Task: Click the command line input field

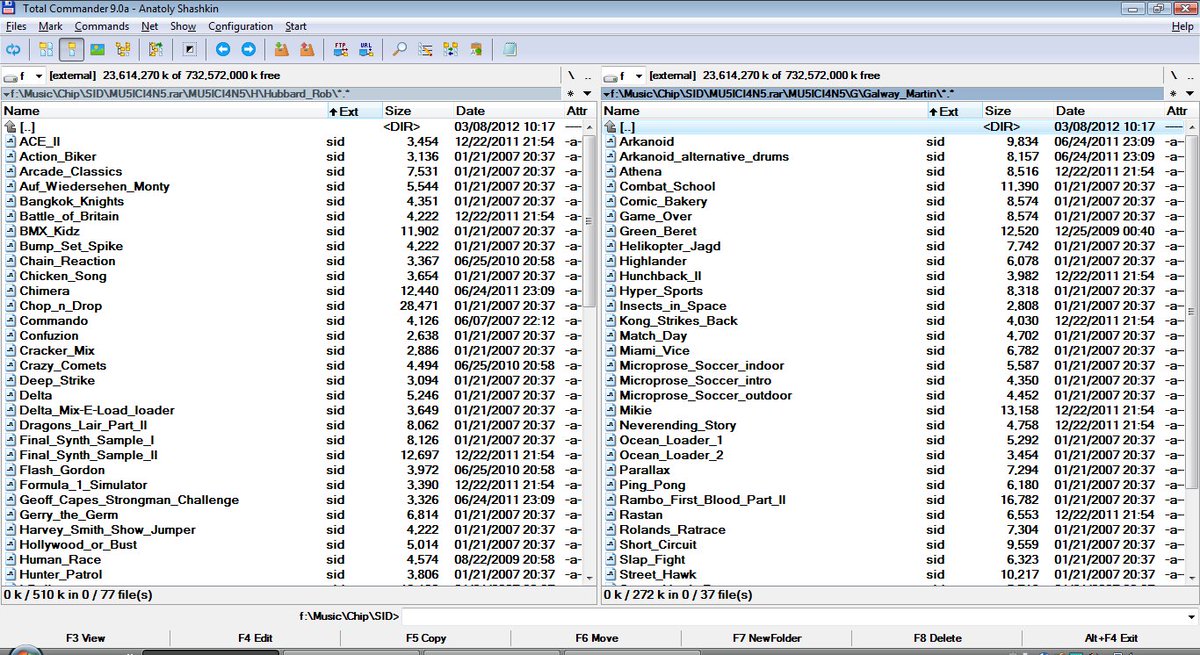Action: [798, 616]
